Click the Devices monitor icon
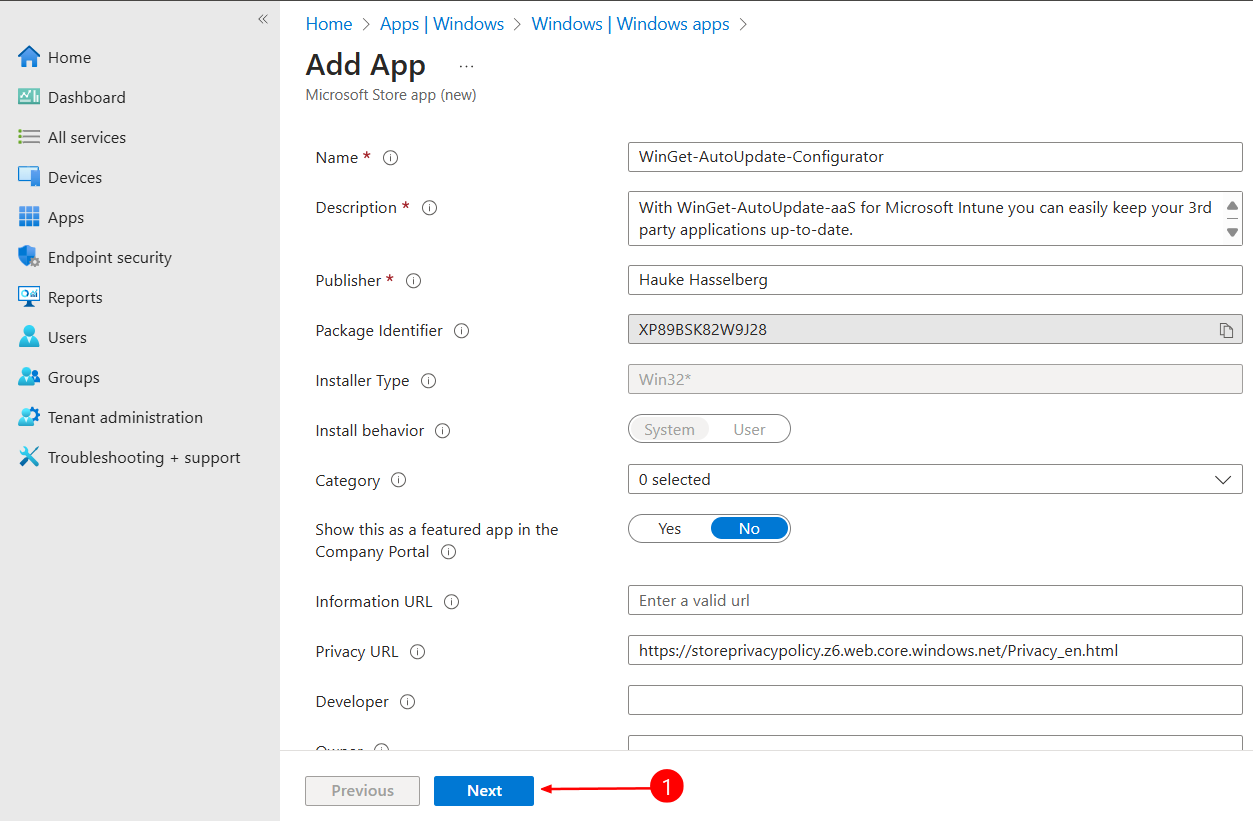This screenshot has width=1253, height=821. coord(29,177)
